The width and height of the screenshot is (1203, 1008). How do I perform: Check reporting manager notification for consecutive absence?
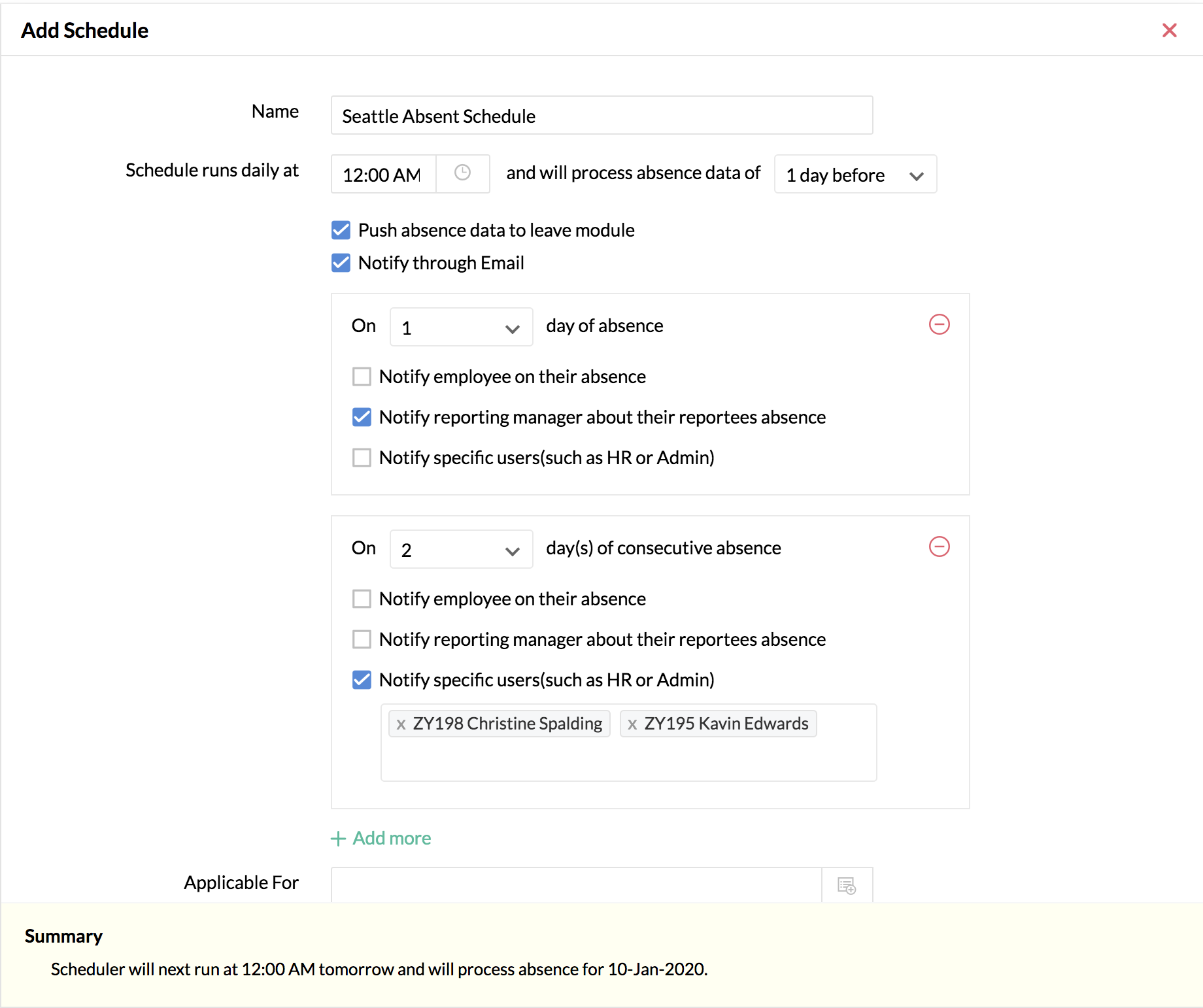coord(362,639)
